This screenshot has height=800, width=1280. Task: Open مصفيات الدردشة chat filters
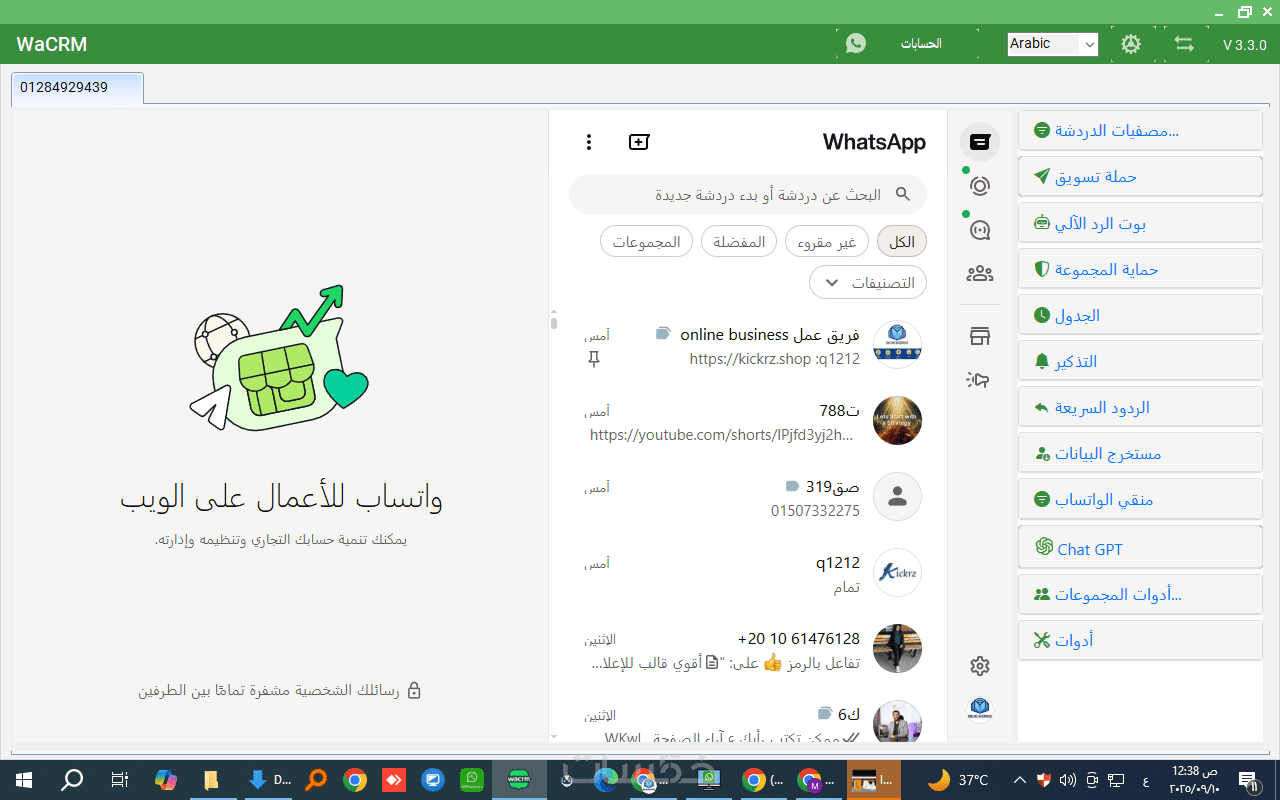point(1140,130)
